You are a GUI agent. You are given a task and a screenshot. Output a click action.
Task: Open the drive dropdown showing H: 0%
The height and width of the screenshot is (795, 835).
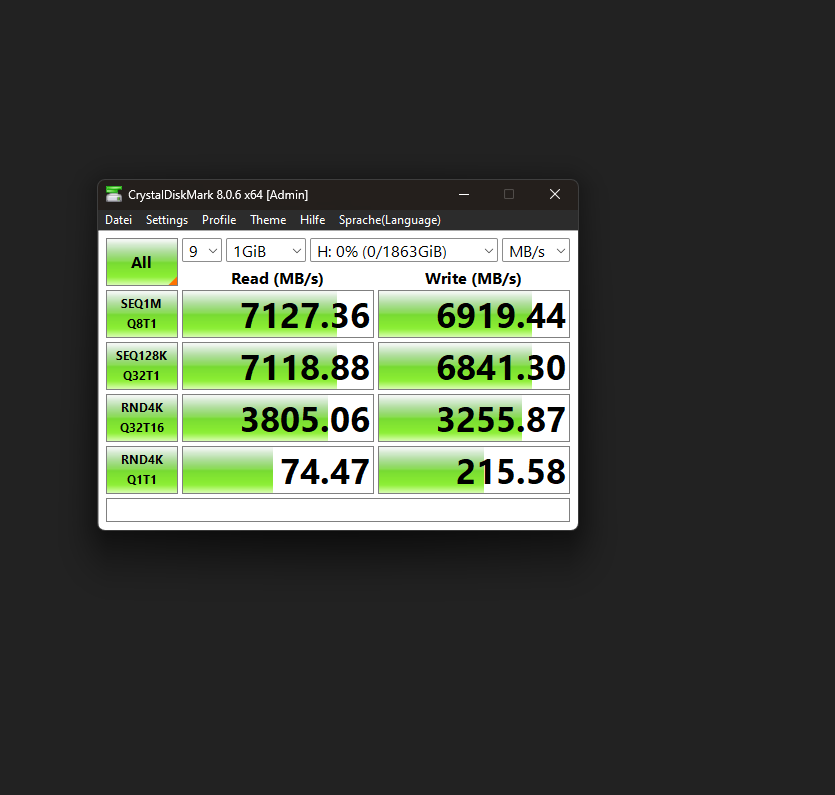(404, 250)
